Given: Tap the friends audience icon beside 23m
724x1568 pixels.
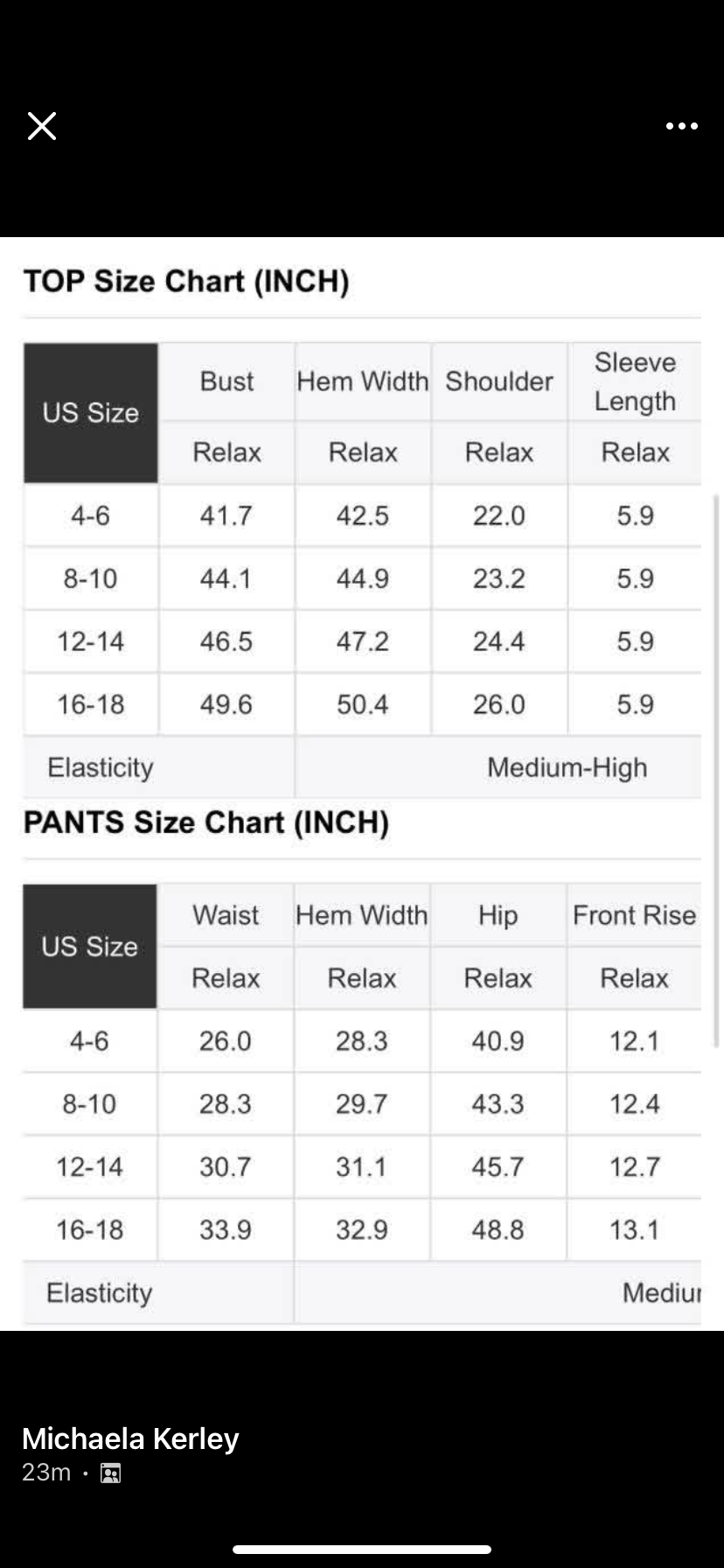Looking at the screenshot, I should [110, 1473].
